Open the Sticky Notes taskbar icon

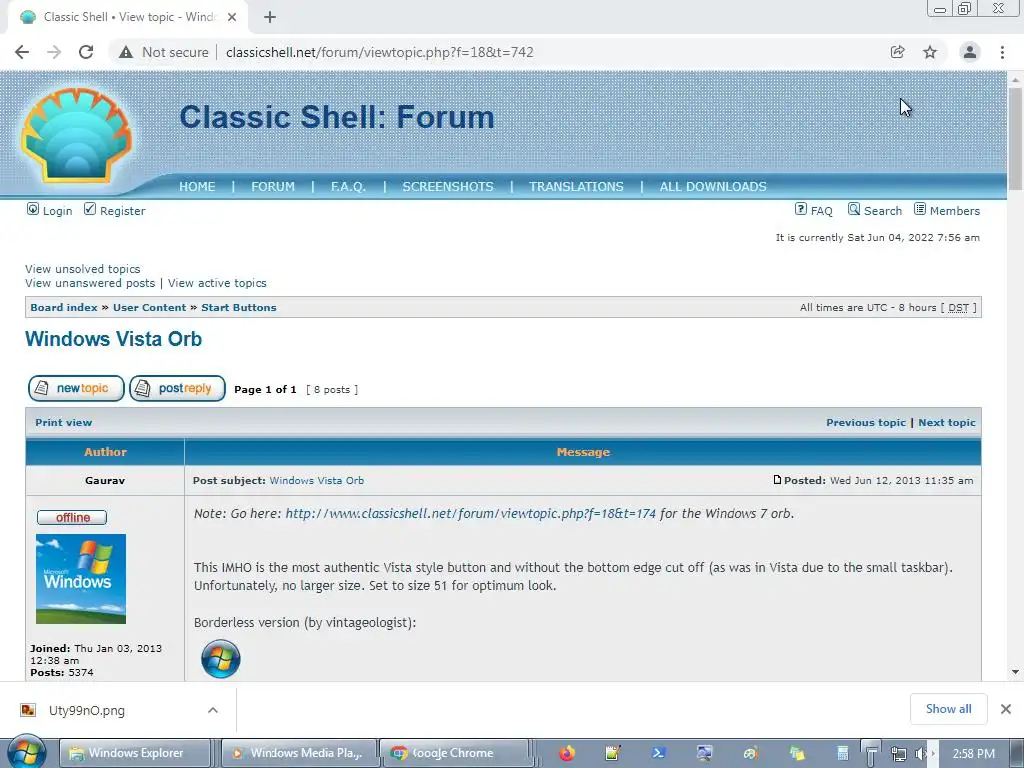point(797,753)
